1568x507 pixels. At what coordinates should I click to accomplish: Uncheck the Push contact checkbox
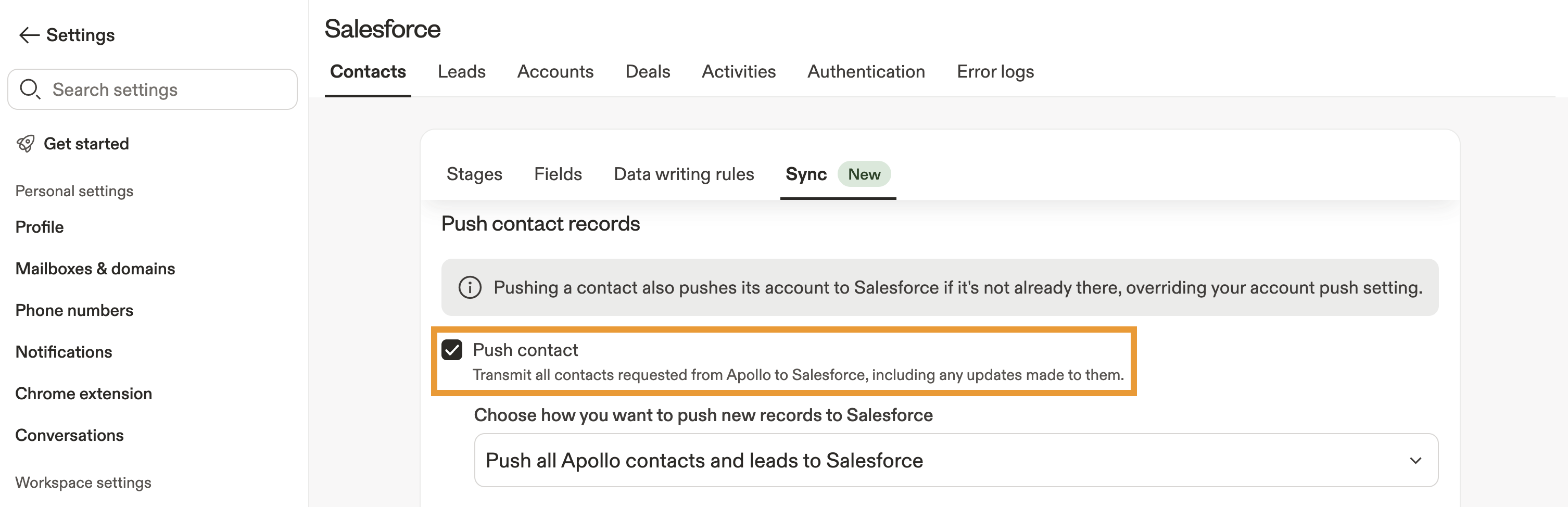click(x=452, y=350)
